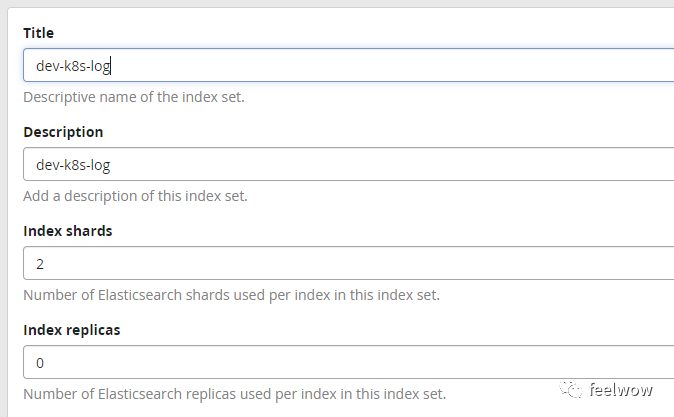Click the bold Title label
674x417 pixels.
39,33
